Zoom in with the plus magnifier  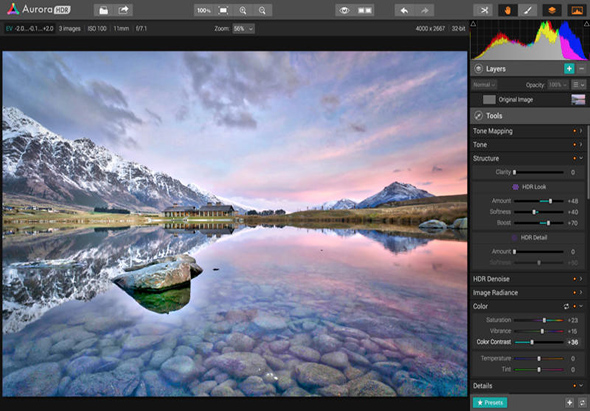[243, 11]
